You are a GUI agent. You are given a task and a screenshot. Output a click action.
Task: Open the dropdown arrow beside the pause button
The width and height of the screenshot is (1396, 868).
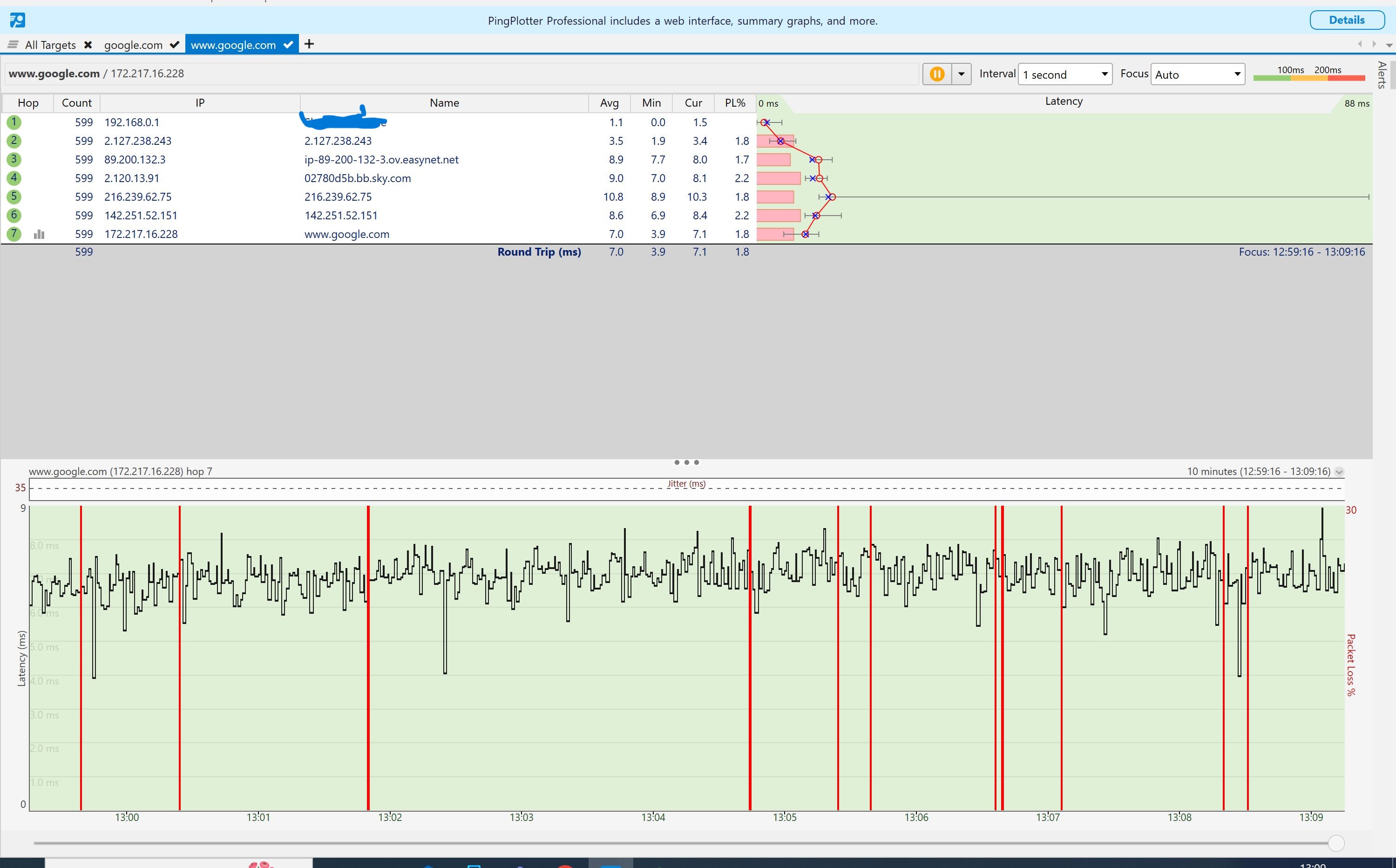962,74
